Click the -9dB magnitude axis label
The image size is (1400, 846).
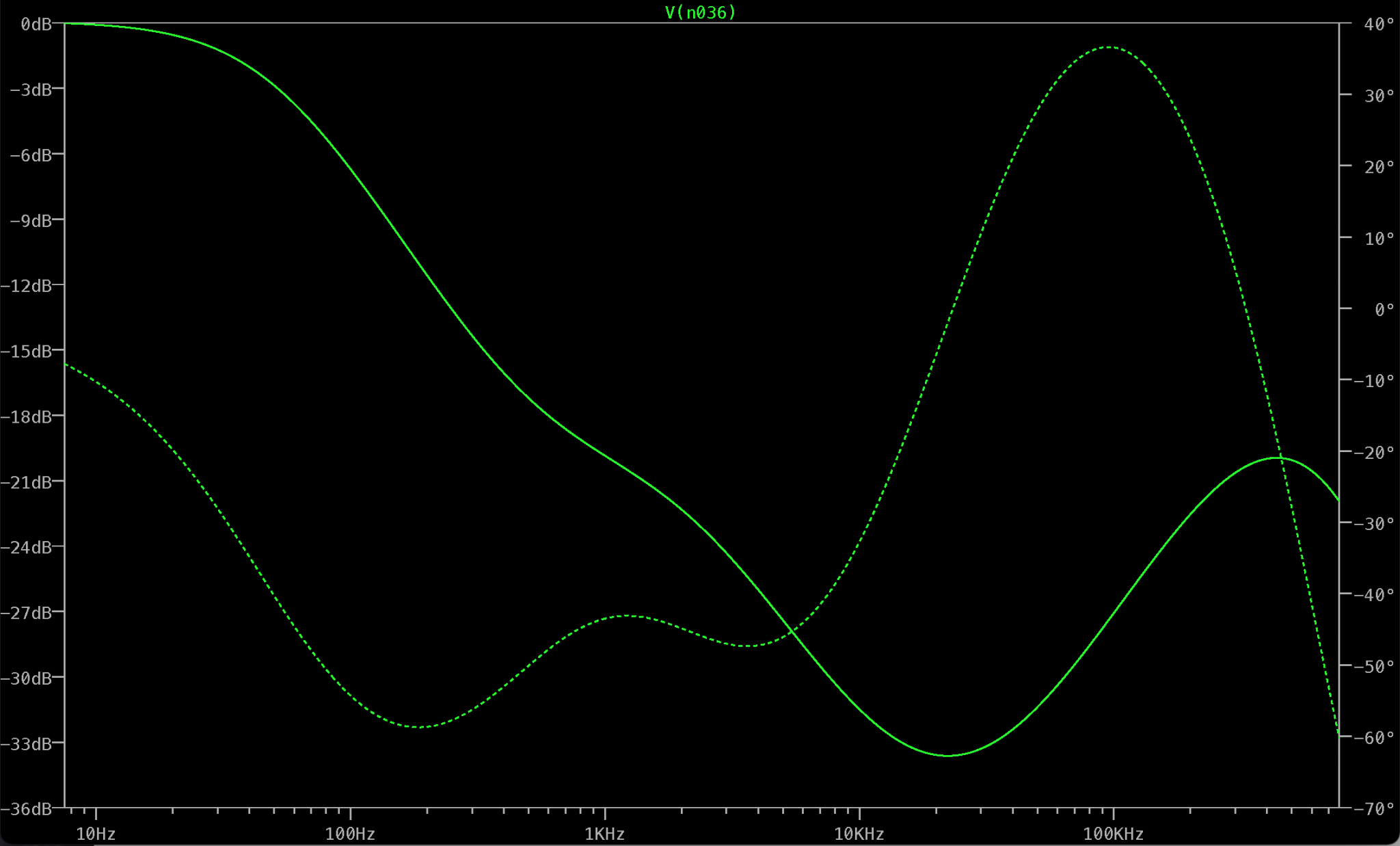[31, 220]
